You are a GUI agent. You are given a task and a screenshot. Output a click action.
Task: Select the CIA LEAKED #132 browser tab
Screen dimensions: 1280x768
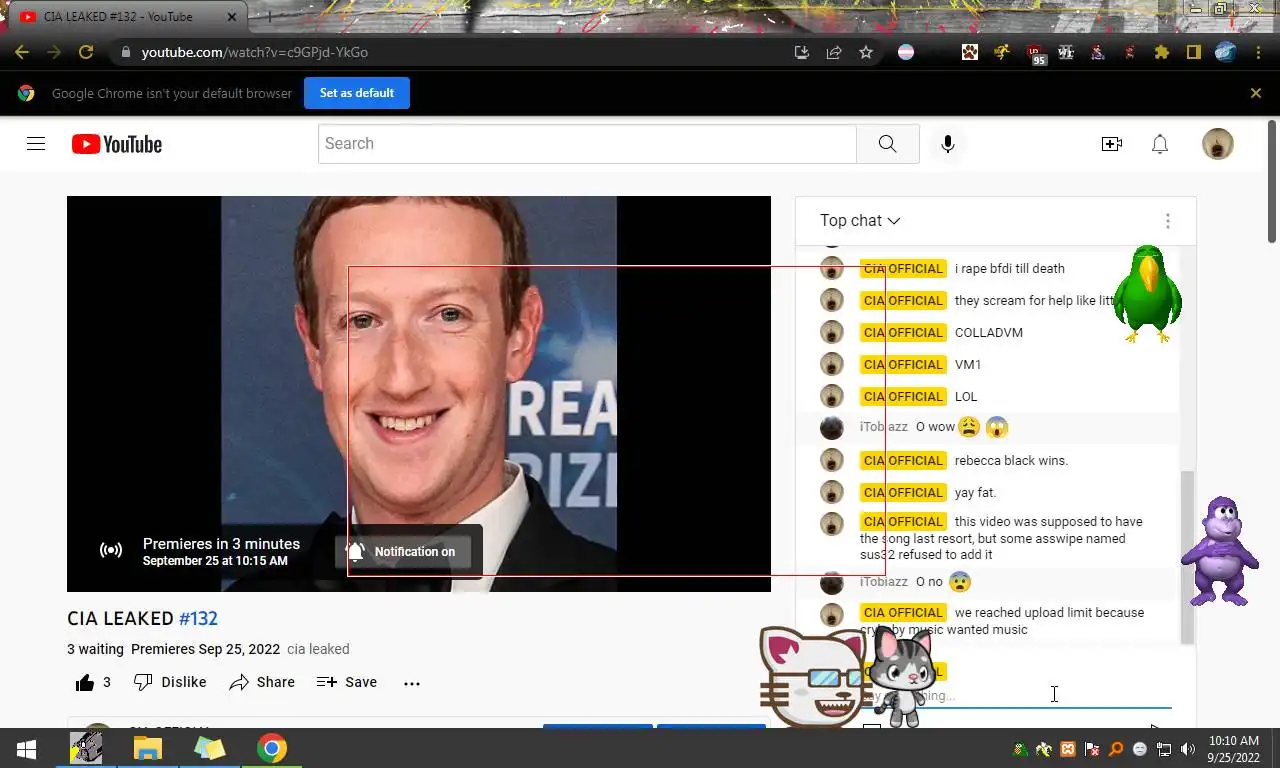(x=127, y=17)
